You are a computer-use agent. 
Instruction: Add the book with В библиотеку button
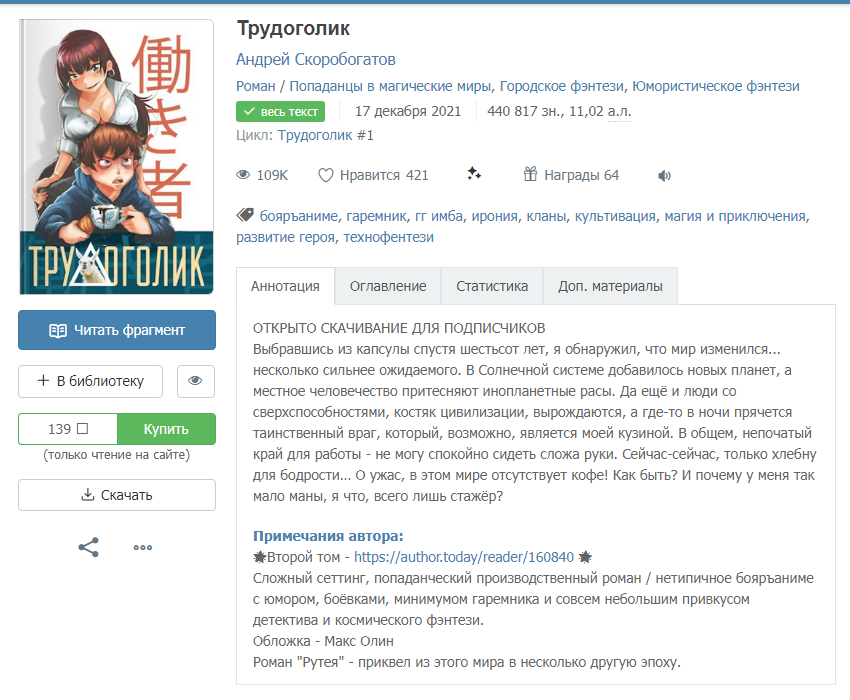[89, 381]
